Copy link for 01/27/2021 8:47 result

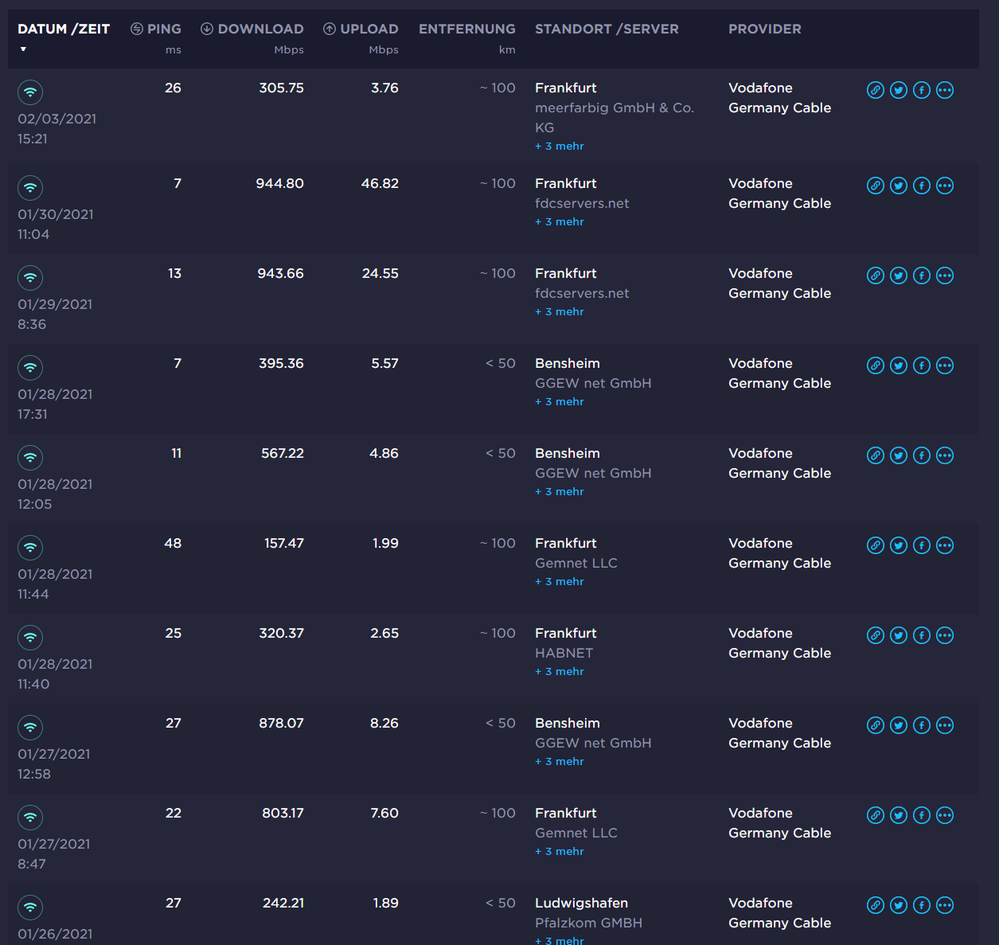pos(875,814)
